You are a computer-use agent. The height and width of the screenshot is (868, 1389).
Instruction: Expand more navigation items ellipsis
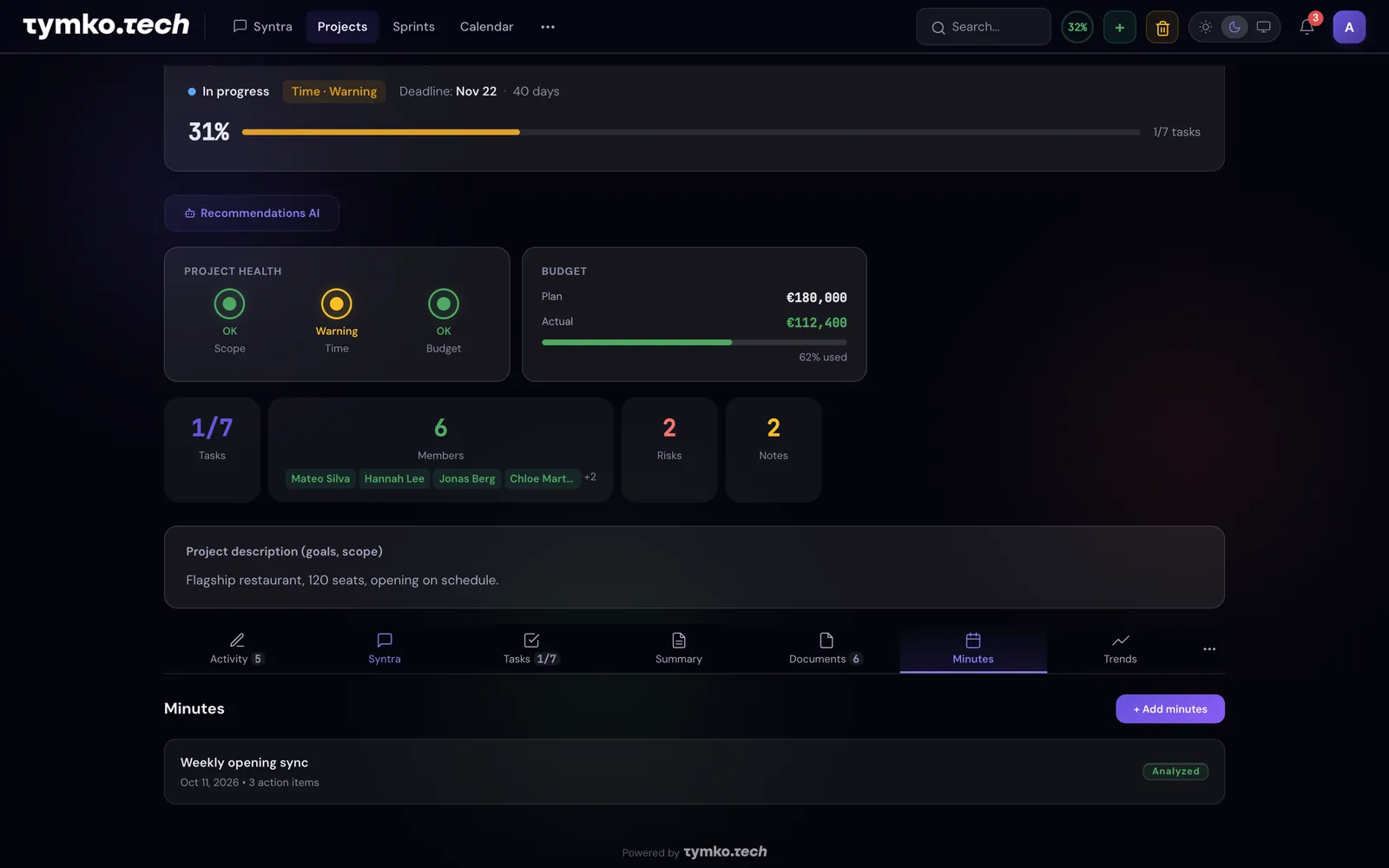coord(548,27)
